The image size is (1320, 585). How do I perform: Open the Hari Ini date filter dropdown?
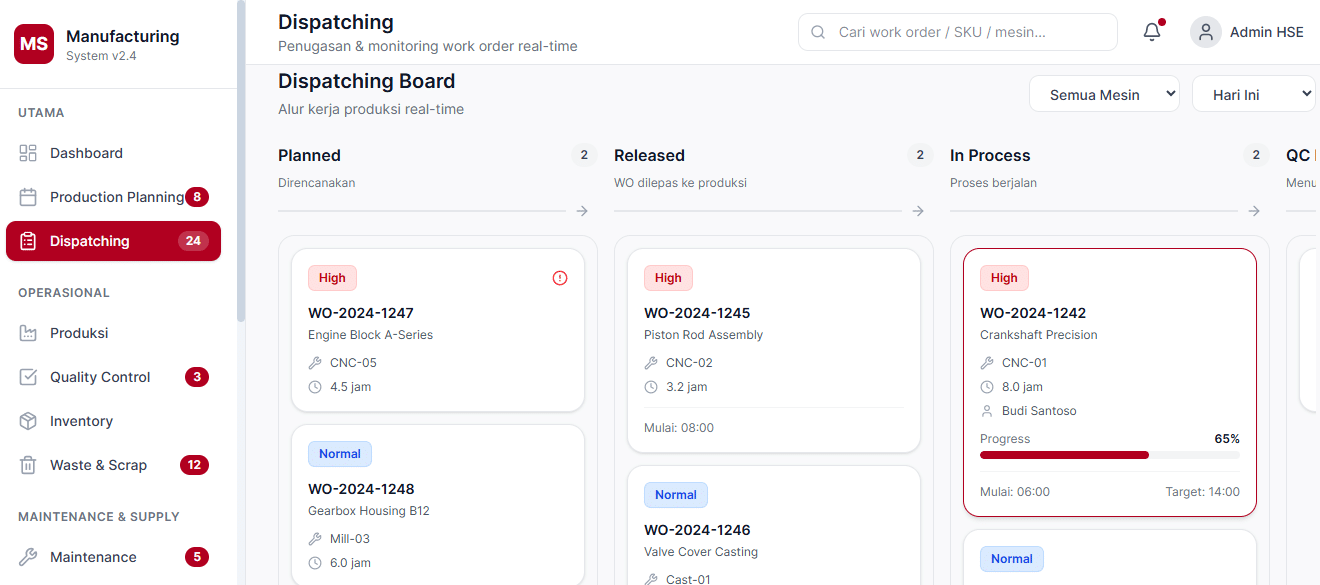1253,95
